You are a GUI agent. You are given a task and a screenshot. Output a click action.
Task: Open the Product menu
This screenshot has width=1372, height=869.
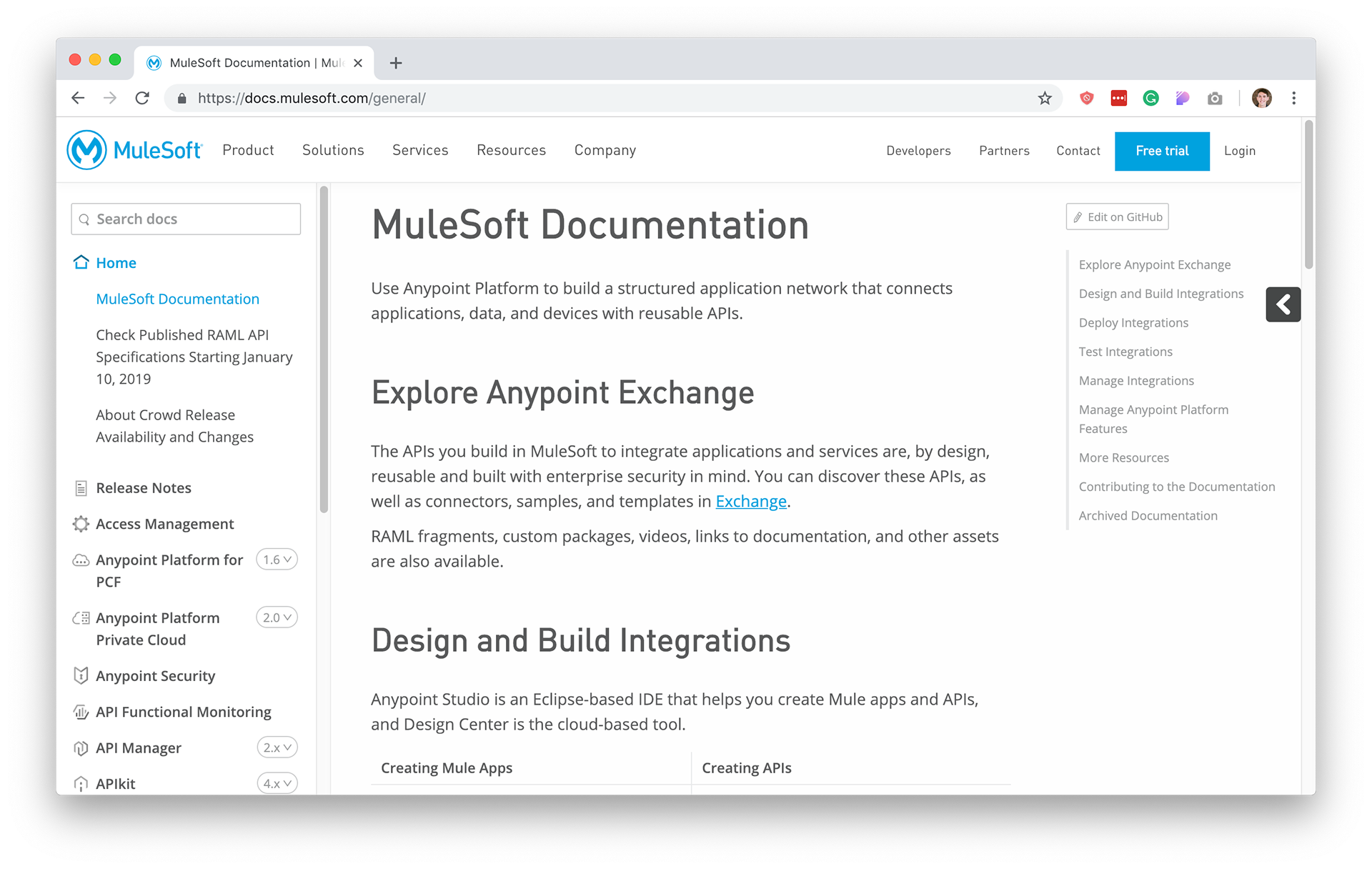[248, 150]
